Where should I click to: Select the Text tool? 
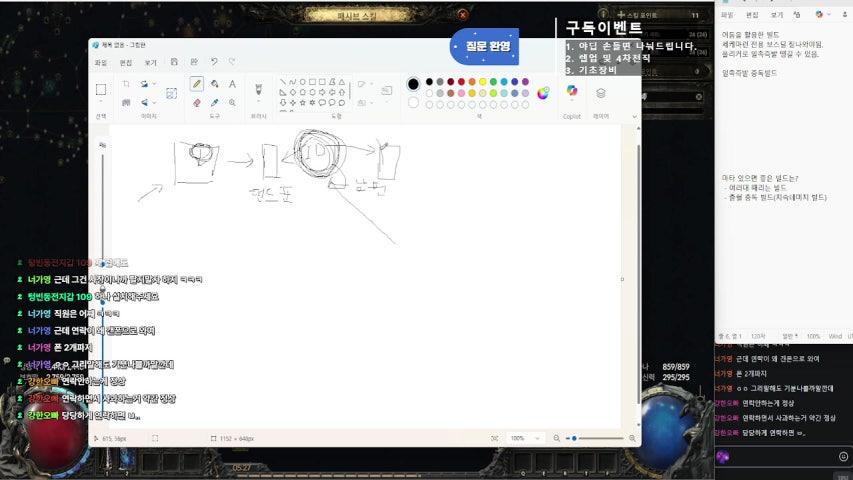point(232,84)
